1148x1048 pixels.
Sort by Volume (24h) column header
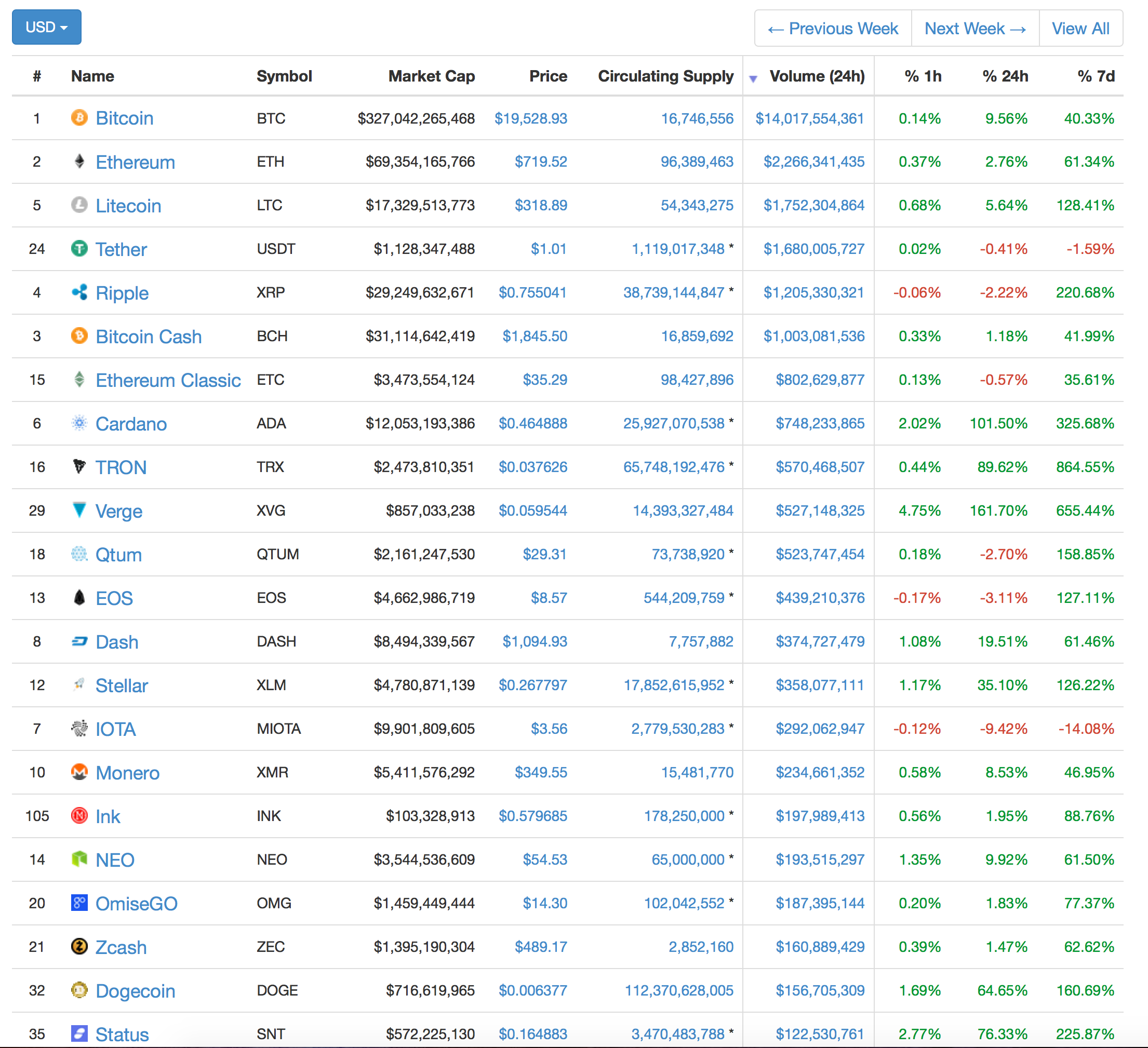(817, 76)
